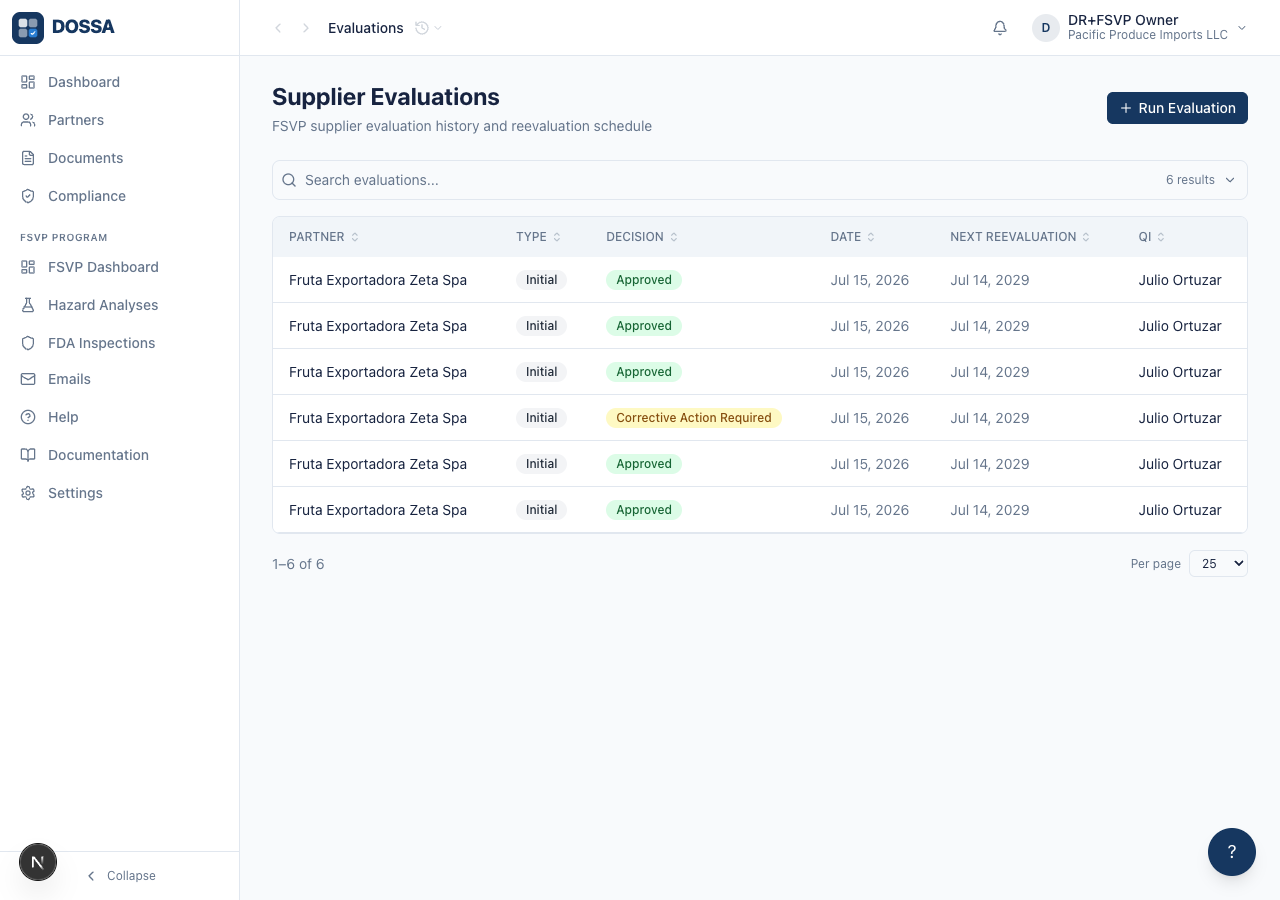Click the round N badge icon
Viewport: 1280px width, 900px height.
tap(38, 862)
